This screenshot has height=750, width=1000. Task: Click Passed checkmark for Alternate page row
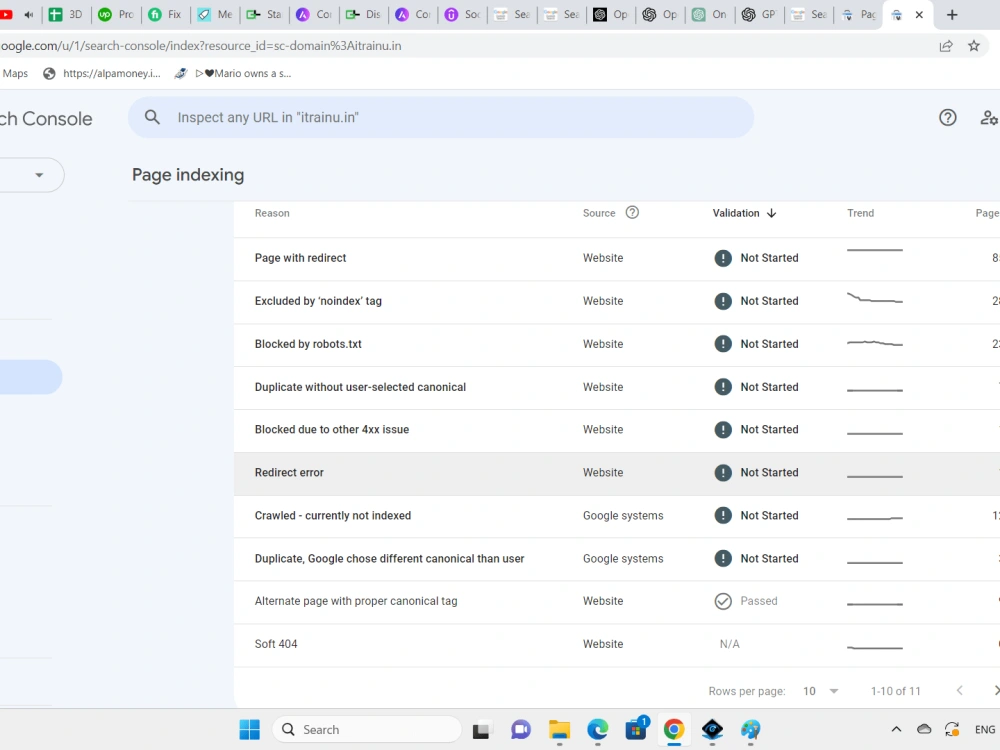(723, 601)
